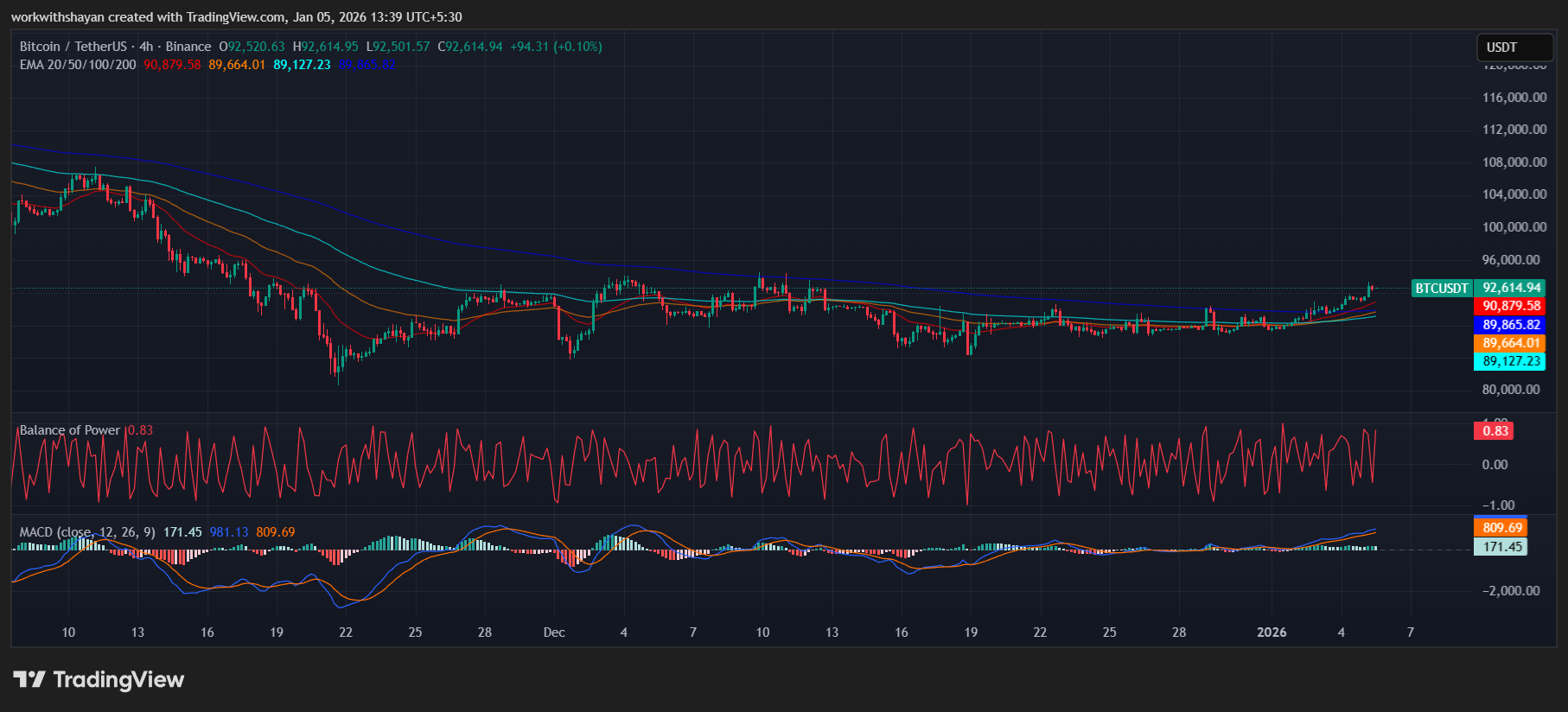Image resolution: width=1568 pixels, height=712 pixels.
Task: Click the TradingView logo icon
Action: 29,680
